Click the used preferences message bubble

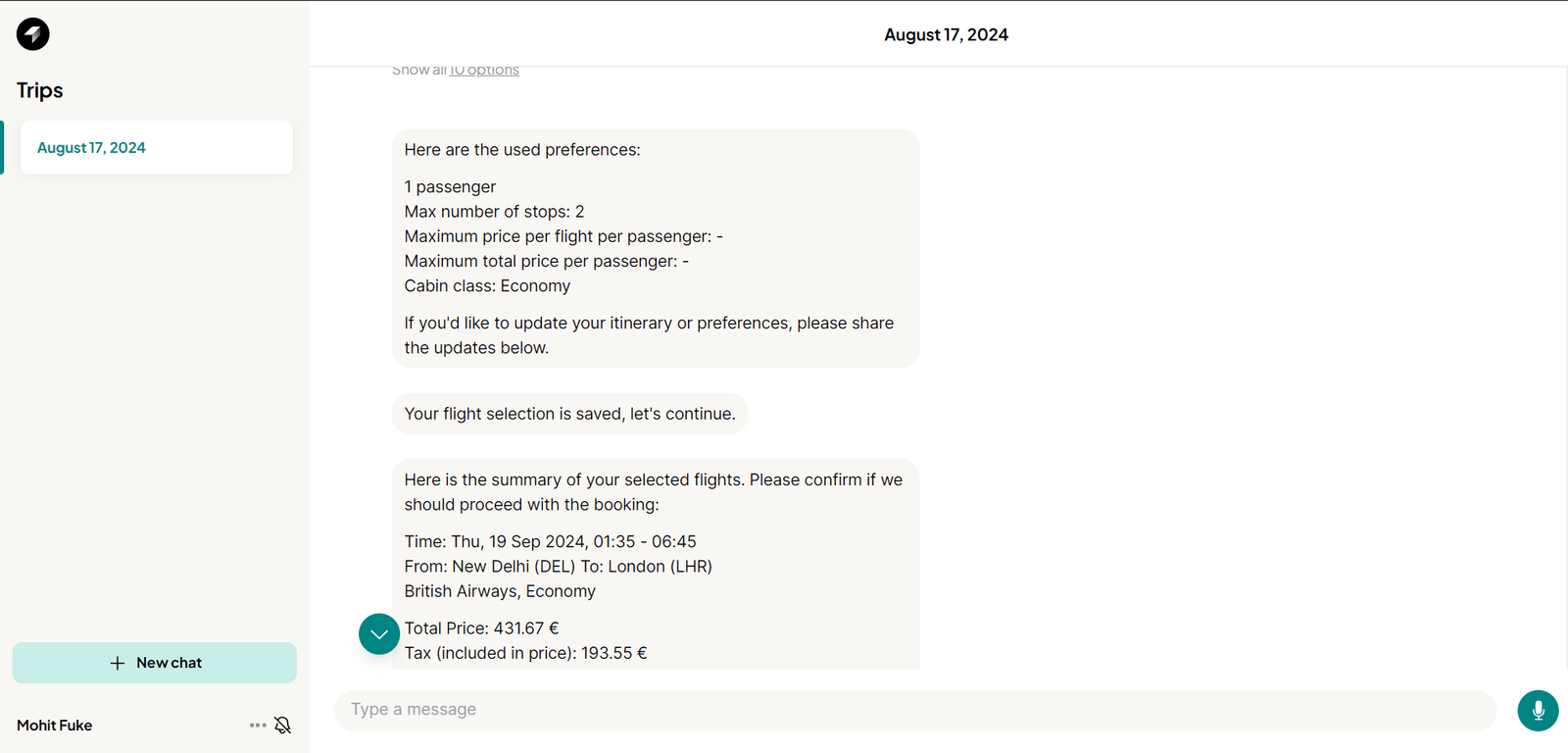pos(656,249)
